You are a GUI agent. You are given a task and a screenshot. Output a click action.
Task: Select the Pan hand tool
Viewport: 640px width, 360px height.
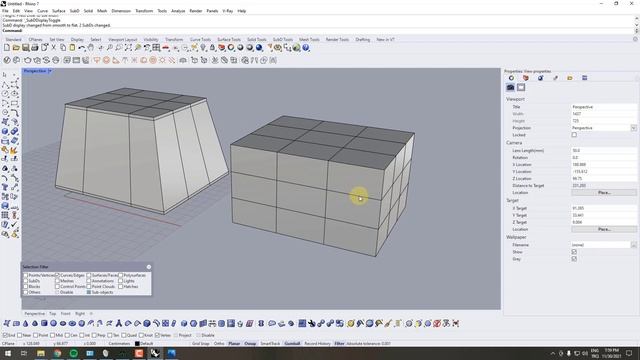91,48
